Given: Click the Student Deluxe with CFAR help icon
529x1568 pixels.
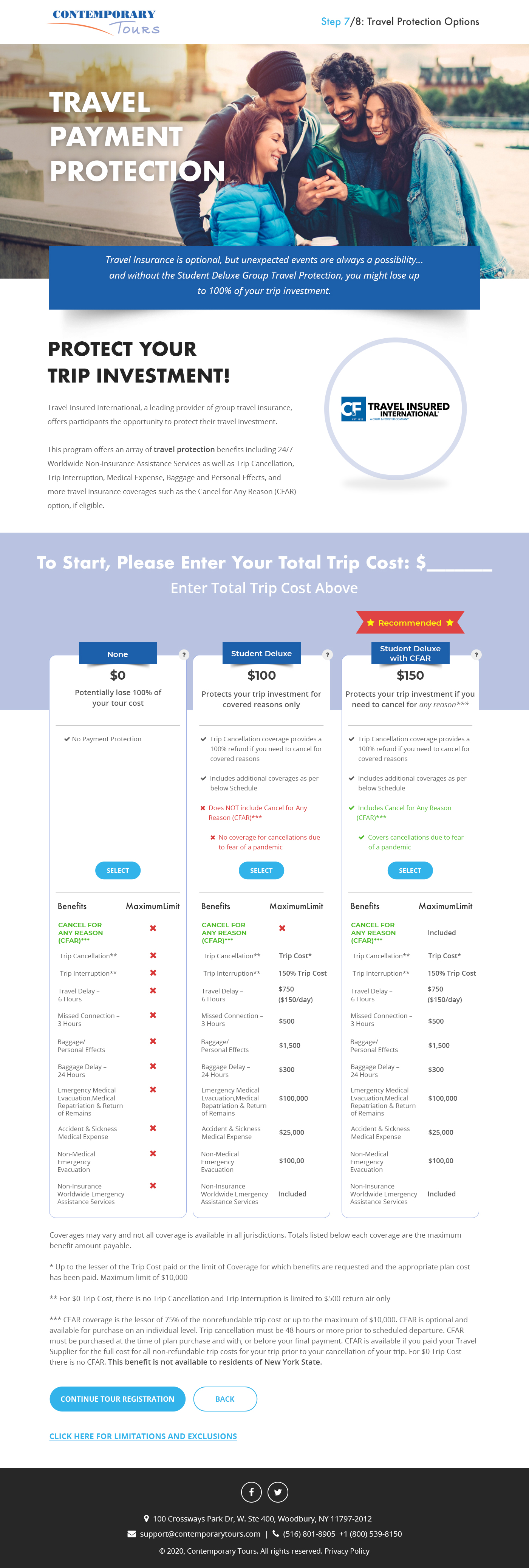Looking at the screenshot, I should (x=476, y=654).
